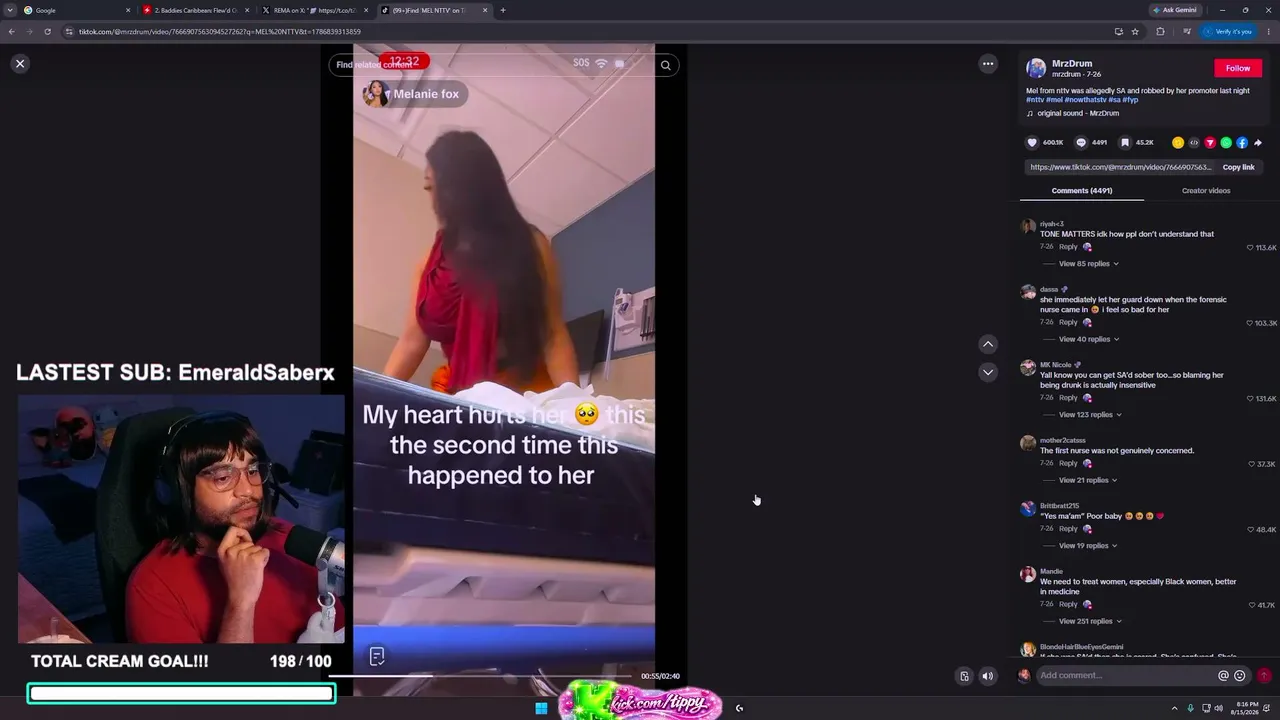Bookmark the video with the save icon

(x=1125, y=143)
